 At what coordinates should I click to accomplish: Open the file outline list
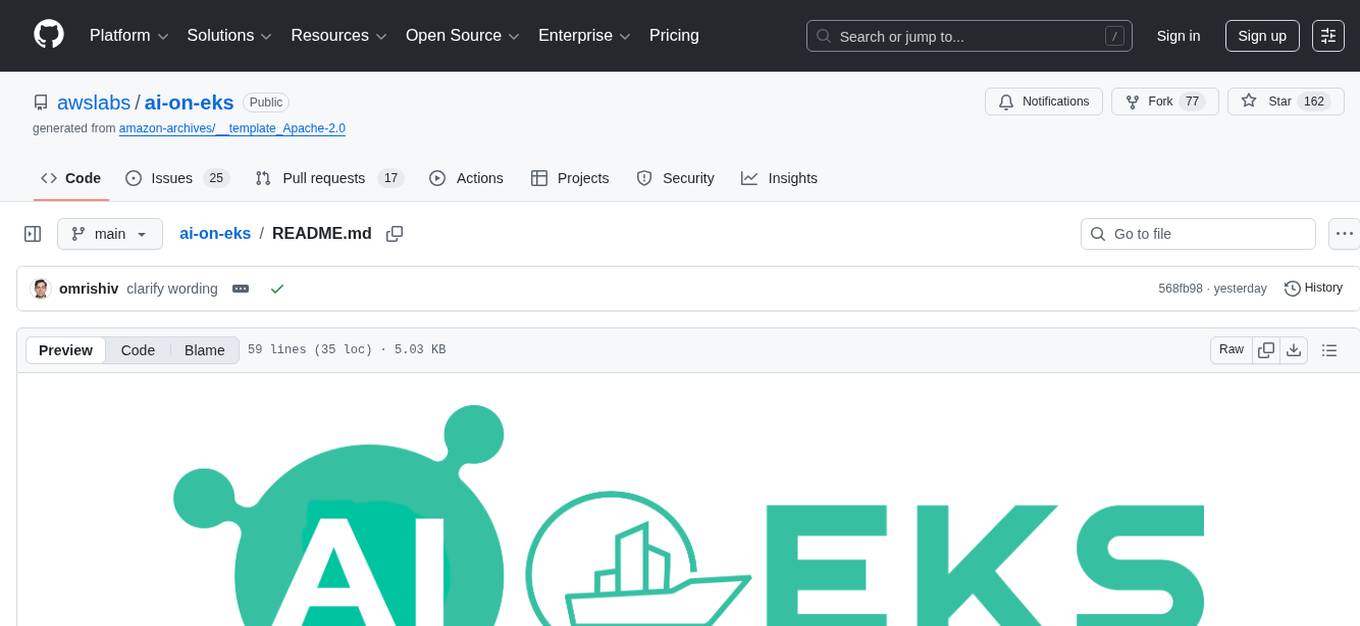[x=1329, y=350]
